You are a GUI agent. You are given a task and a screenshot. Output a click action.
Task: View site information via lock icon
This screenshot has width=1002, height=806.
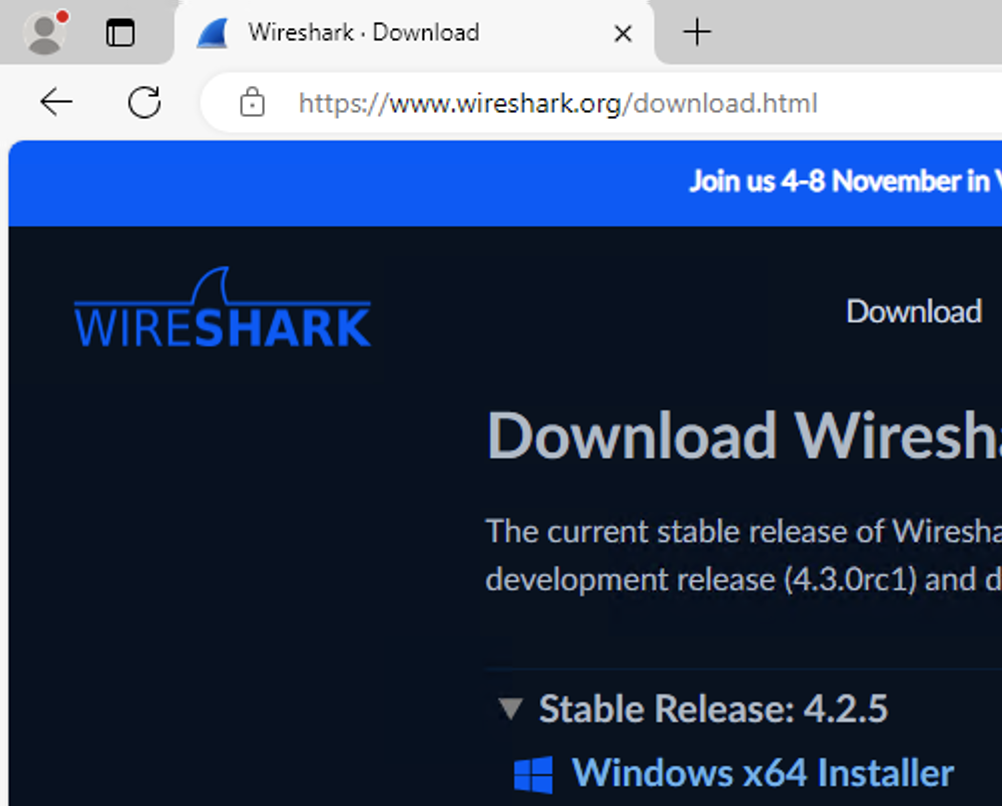(252, 102)
